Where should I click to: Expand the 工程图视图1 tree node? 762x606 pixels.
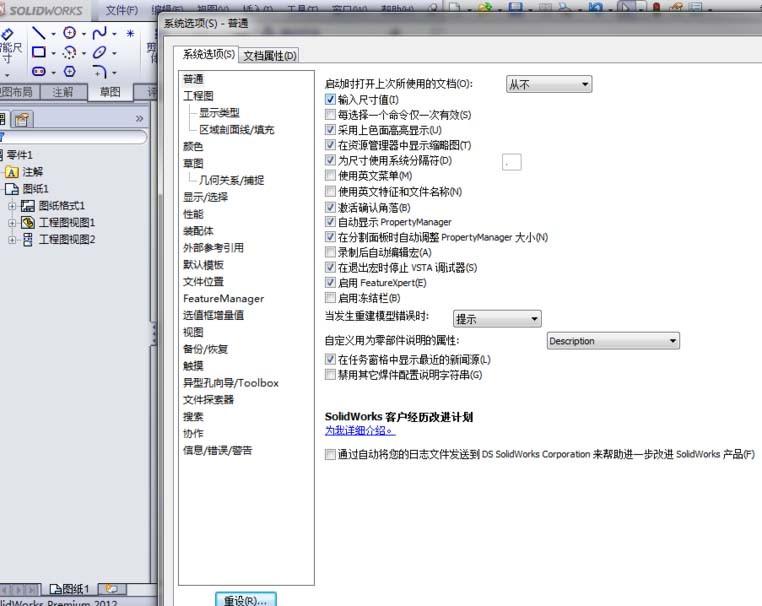pos(12,223)
